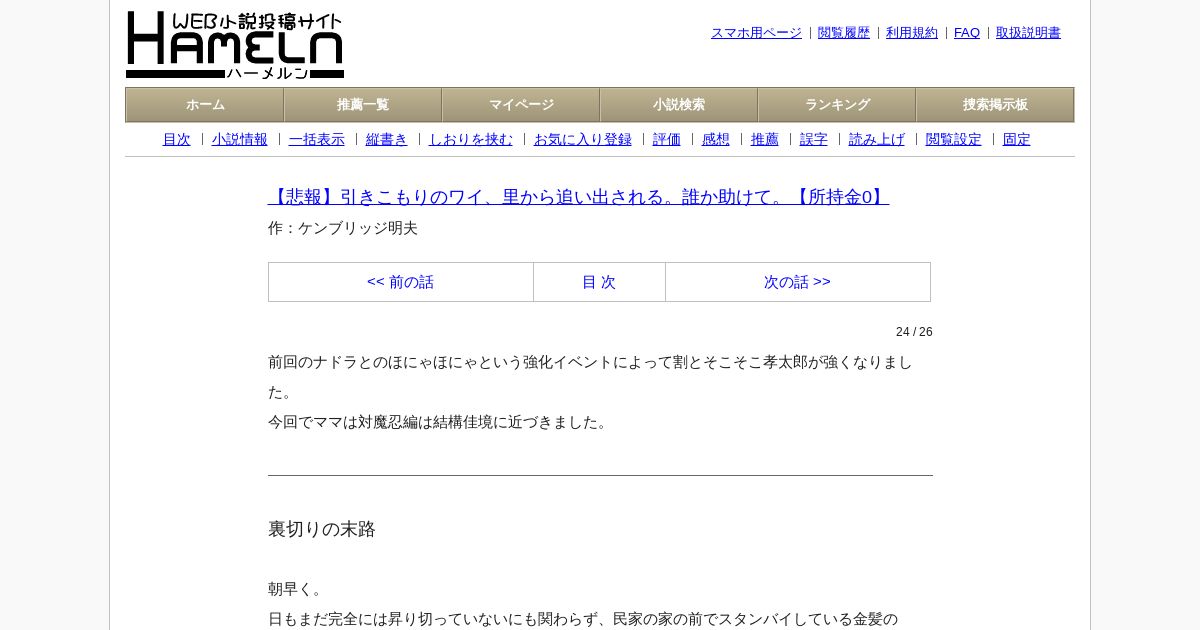Open the 小説情報 link
This screenshot has width=1200, height=630.
[x=240, y=140]
